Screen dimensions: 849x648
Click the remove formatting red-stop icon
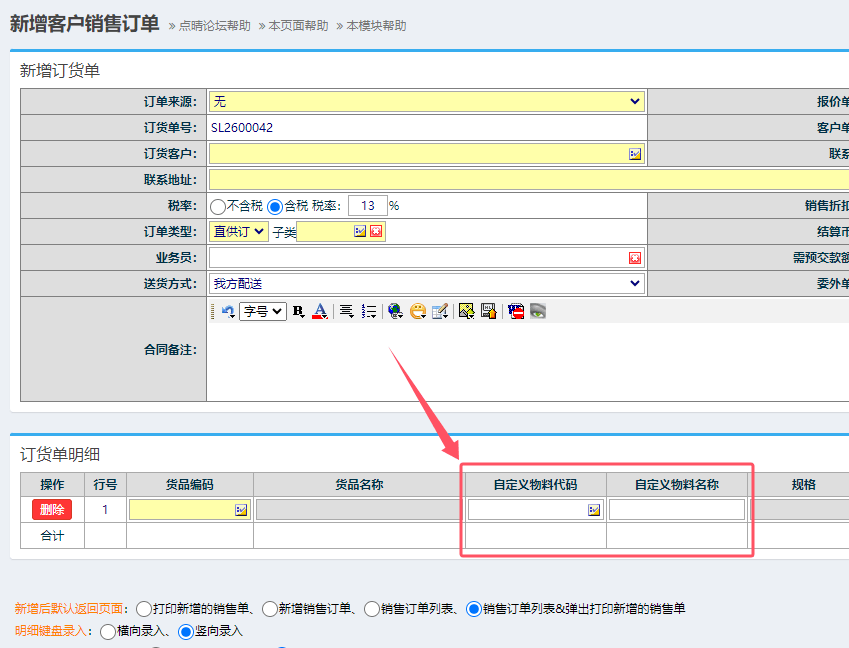(x=516, y=311)
